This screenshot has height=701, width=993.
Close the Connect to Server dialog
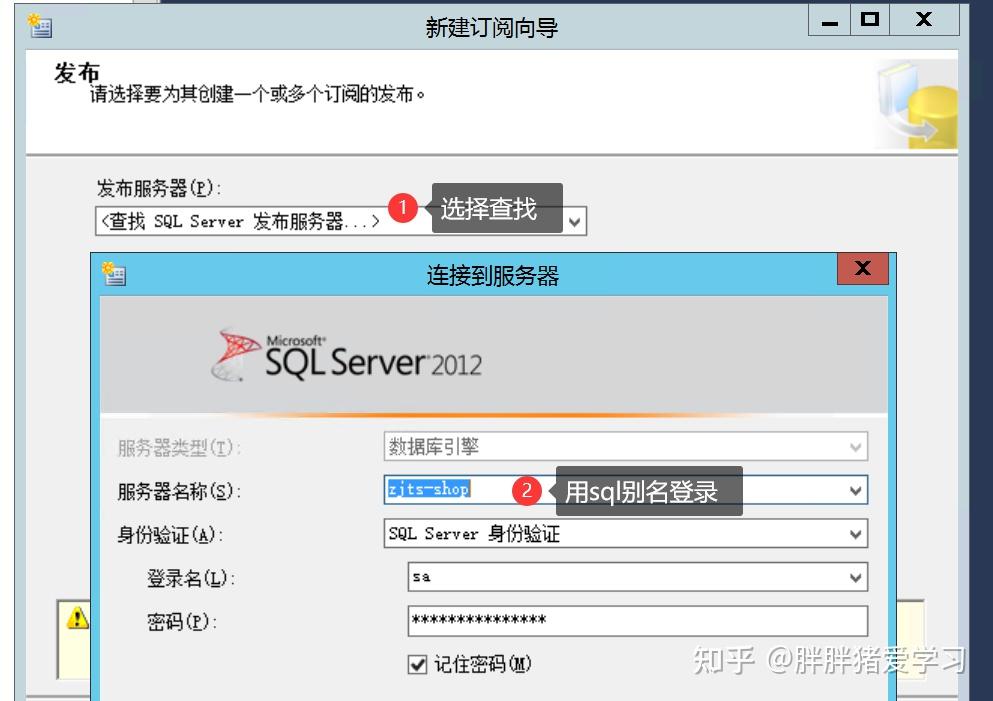coord(862,269)
